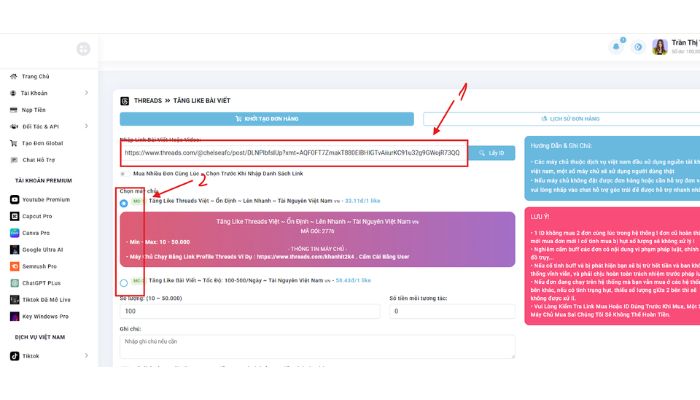Click the Trần Thị username text
The image size is (700, 400).
(x=685, y=42)
